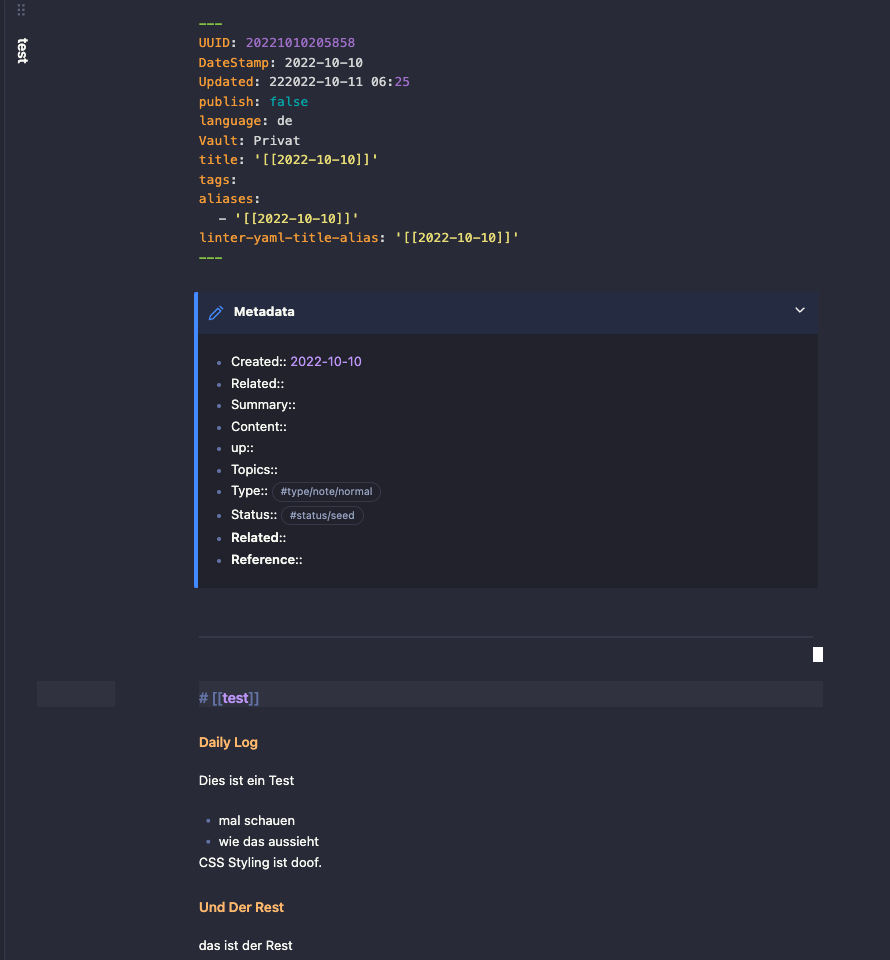Image resolution: width=890 pixels, height=960 pixels.
Task: Select the vertical "test" tab
Action: 21,52
